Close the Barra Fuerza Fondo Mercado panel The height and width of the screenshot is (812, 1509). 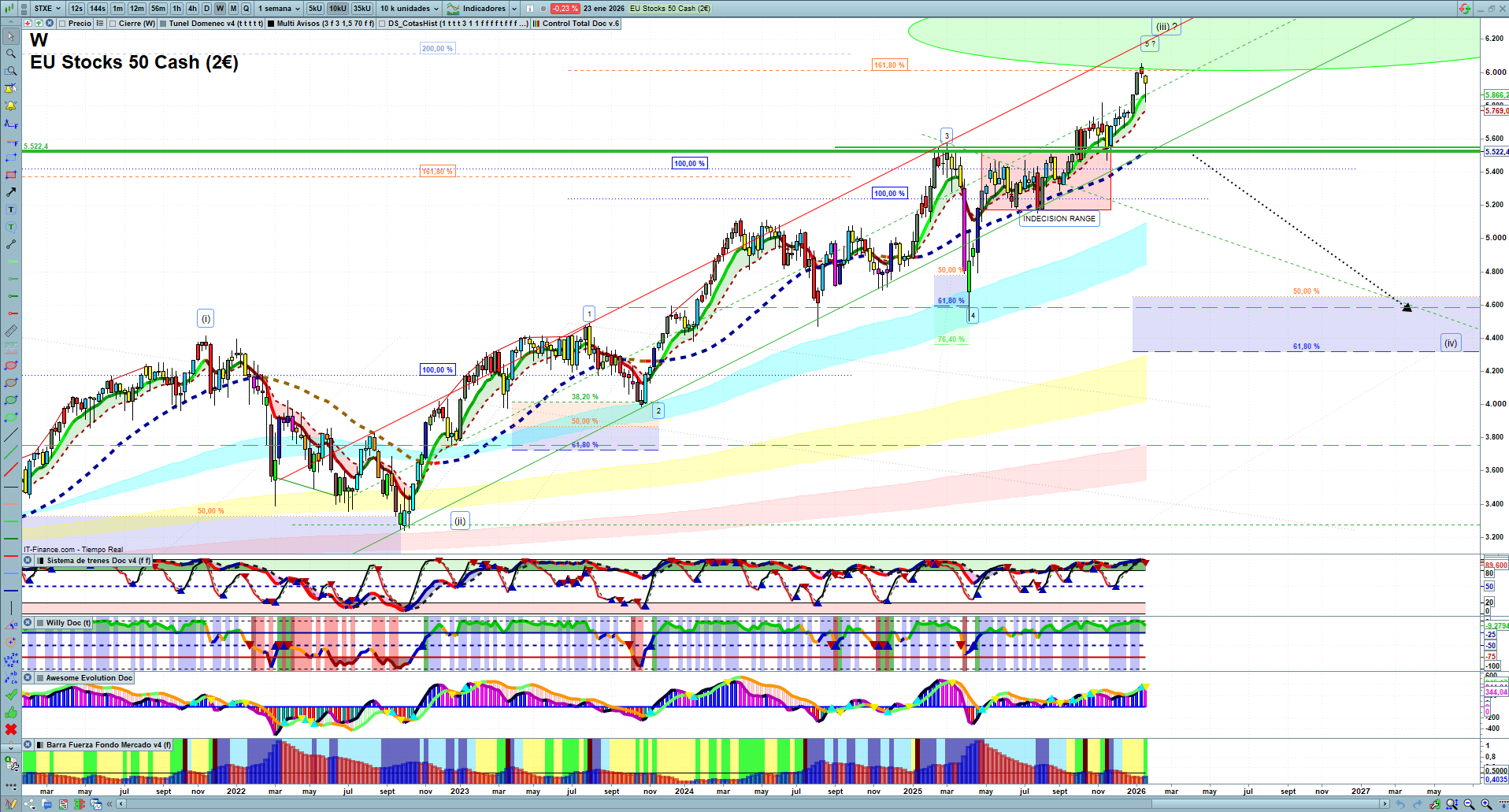28,745
